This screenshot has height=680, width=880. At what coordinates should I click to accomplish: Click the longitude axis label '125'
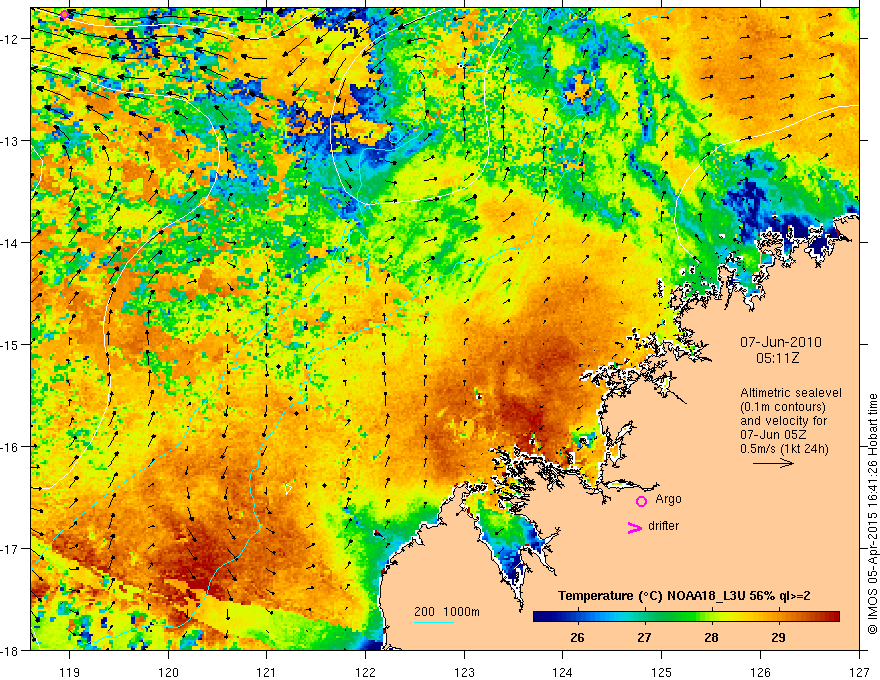(x=662, y=672)
